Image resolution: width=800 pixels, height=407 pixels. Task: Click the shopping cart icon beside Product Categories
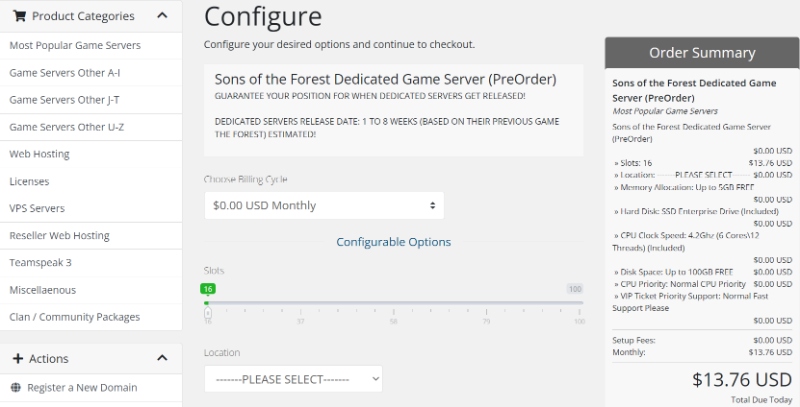pos(19,16)
